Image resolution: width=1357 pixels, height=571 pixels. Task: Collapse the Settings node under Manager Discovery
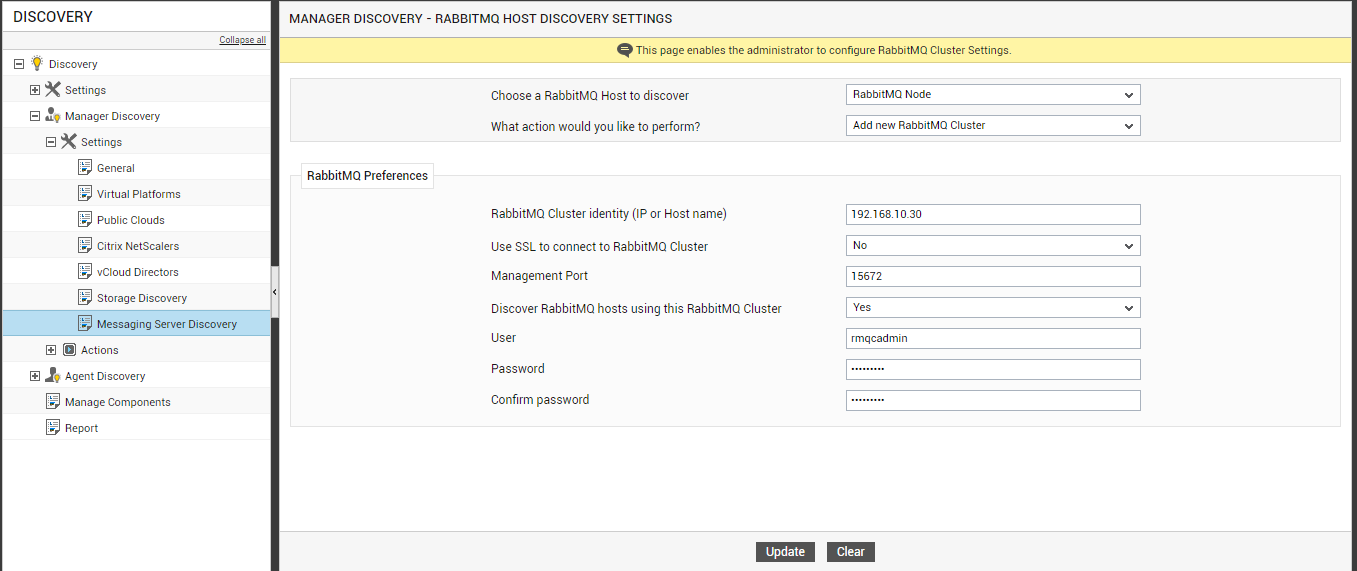(51, 142)
